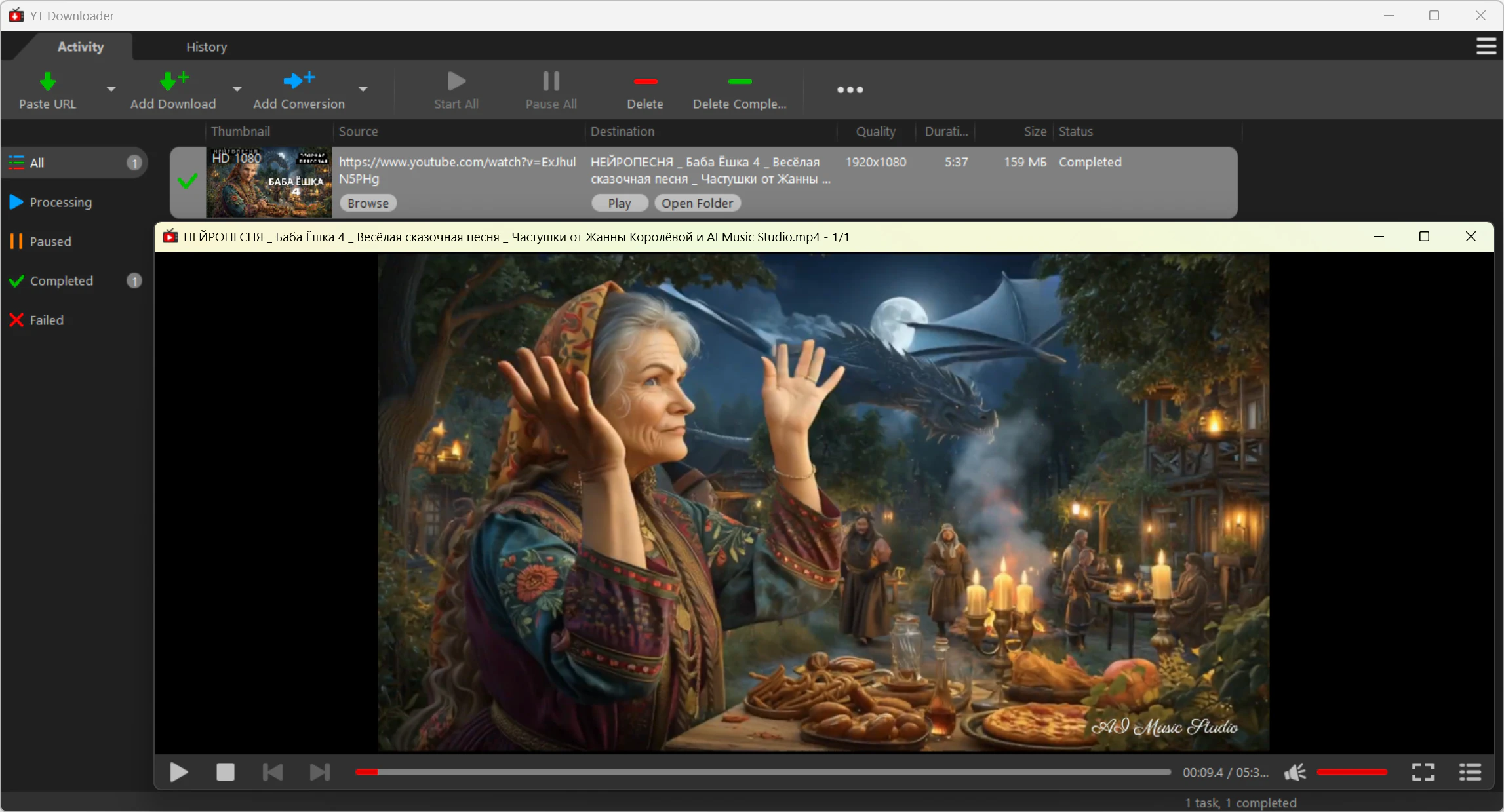Click Delete Completed green minus icon

[x=740, y=82]
